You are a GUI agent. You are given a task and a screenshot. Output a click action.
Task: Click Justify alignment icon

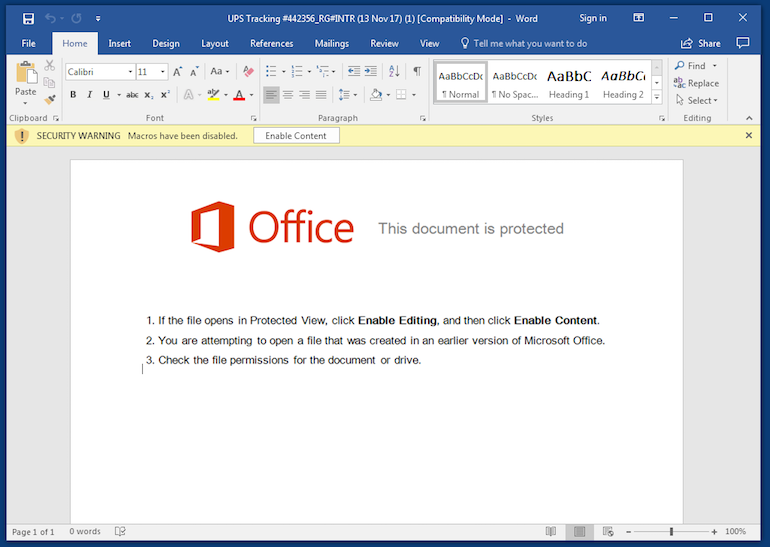tap(321, 95)
